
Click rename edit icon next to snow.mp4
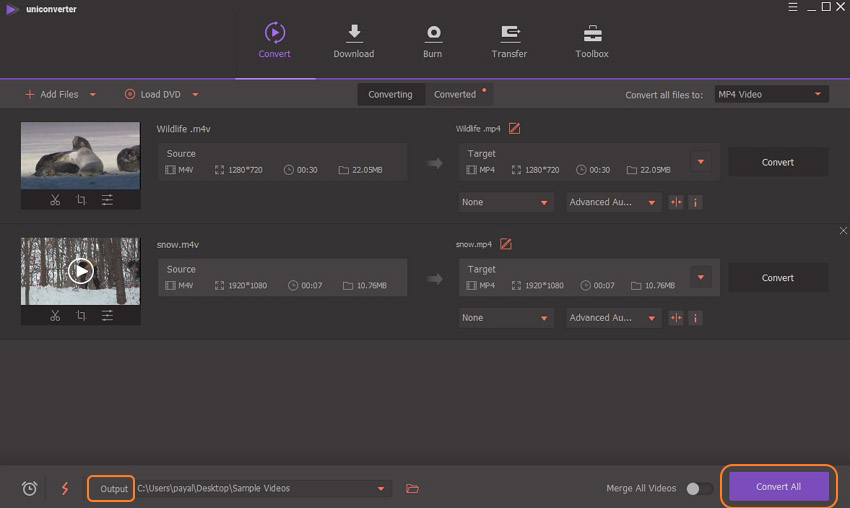click(505, 244)
